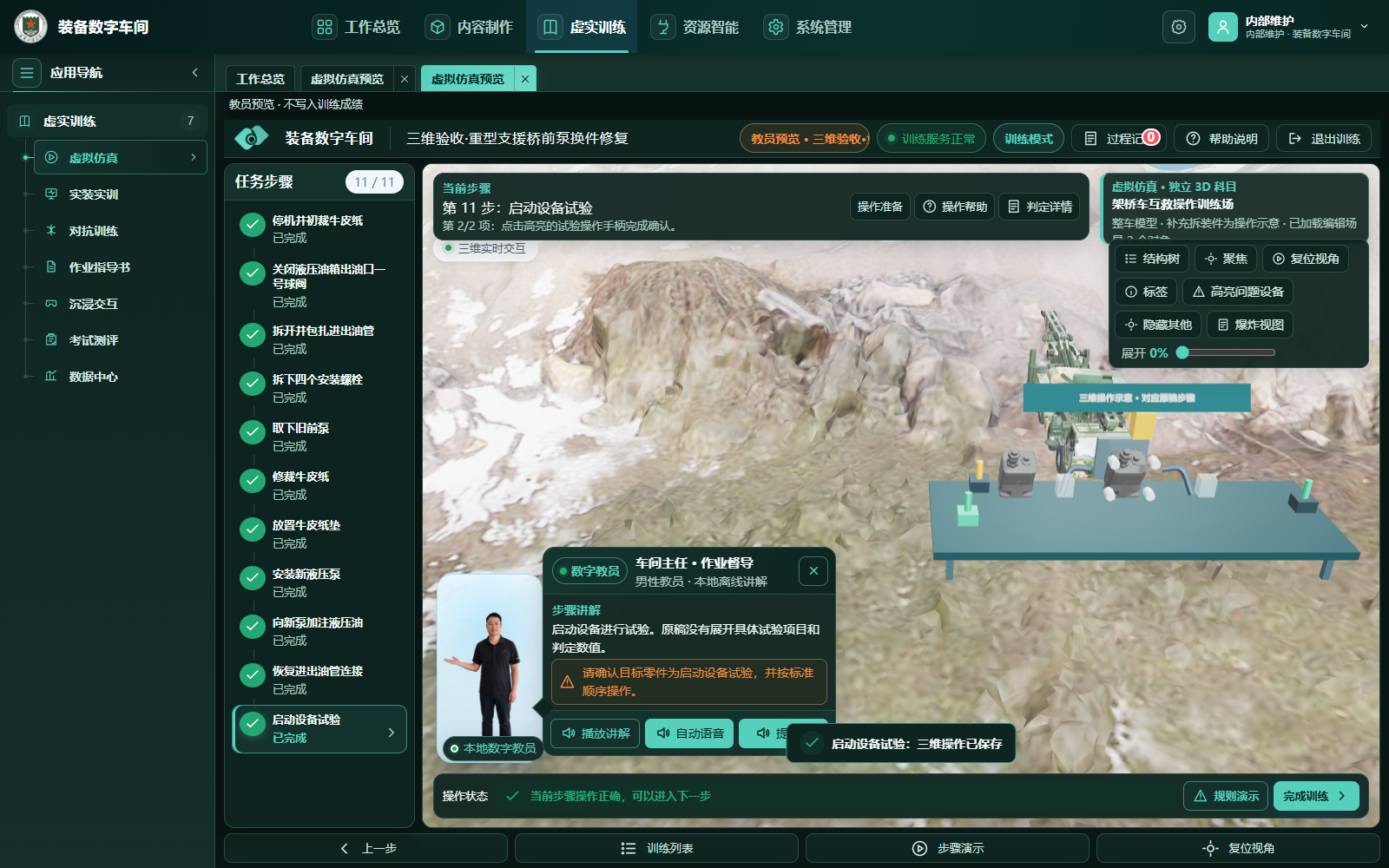
Task: Click the 播放讲解 speaker button
Action: 596,733
